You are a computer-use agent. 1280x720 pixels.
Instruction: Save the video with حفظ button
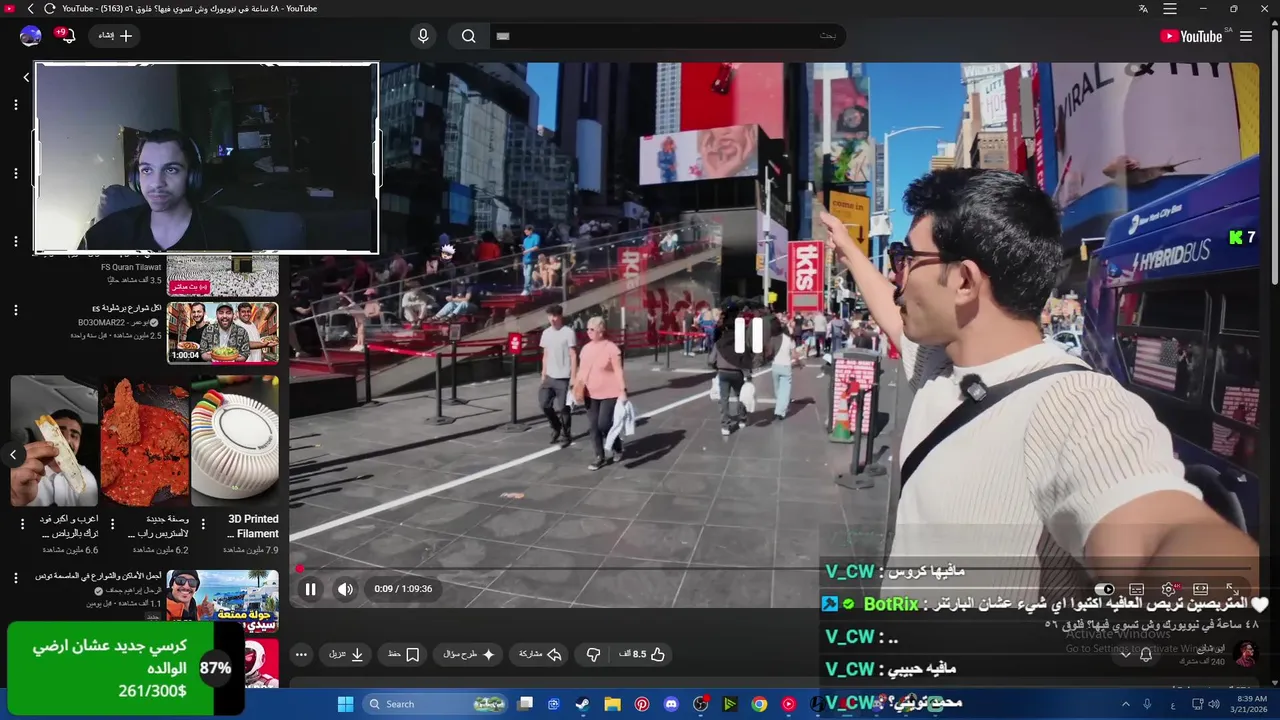404,655
